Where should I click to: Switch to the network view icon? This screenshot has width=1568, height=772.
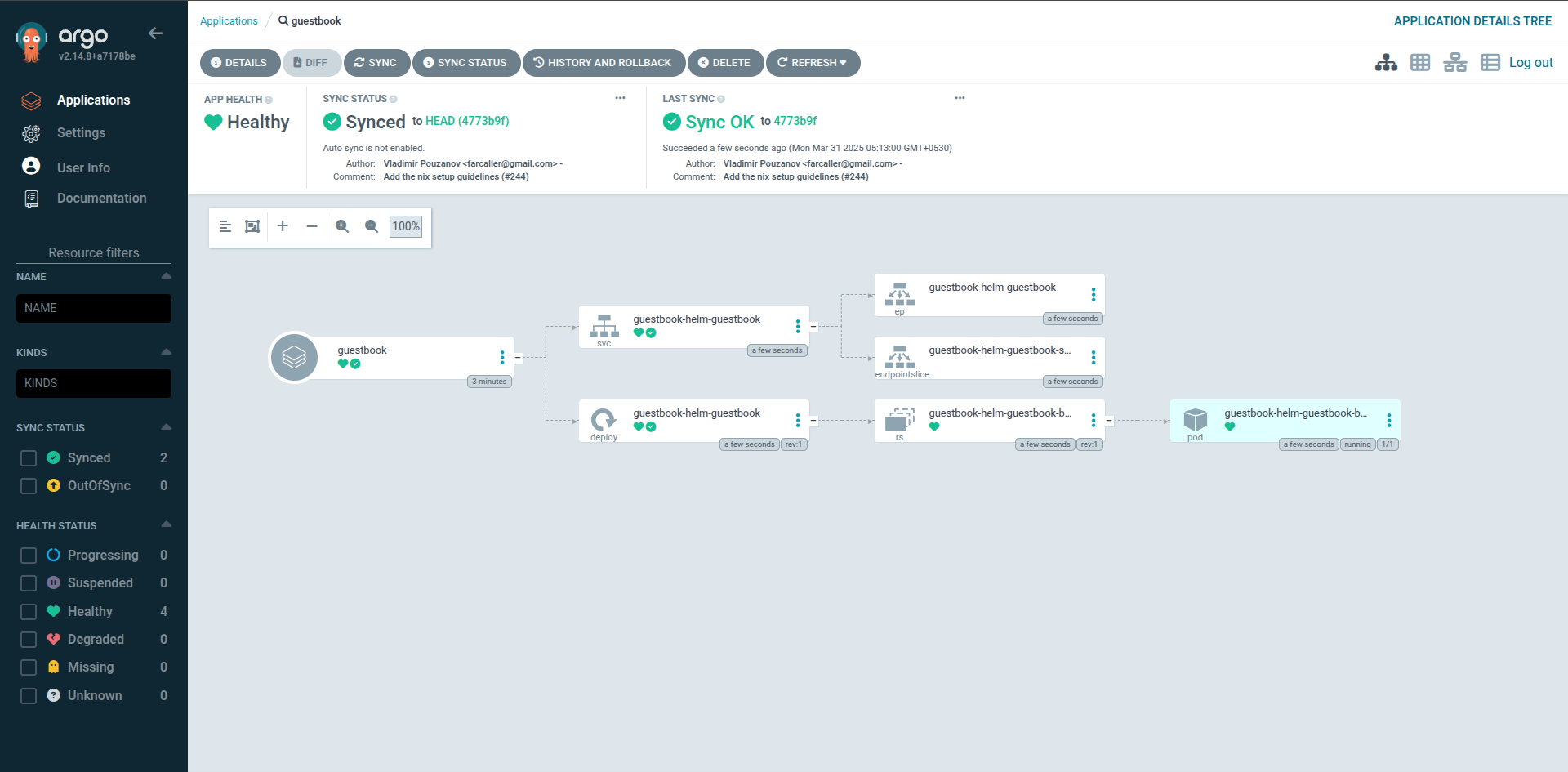tap(1454, 63)
